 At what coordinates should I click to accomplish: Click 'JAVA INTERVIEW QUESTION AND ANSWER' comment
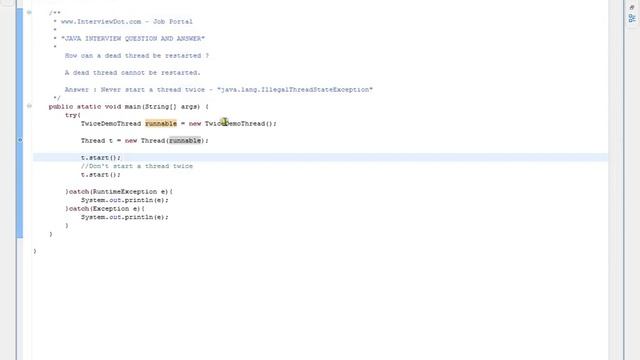133,39
